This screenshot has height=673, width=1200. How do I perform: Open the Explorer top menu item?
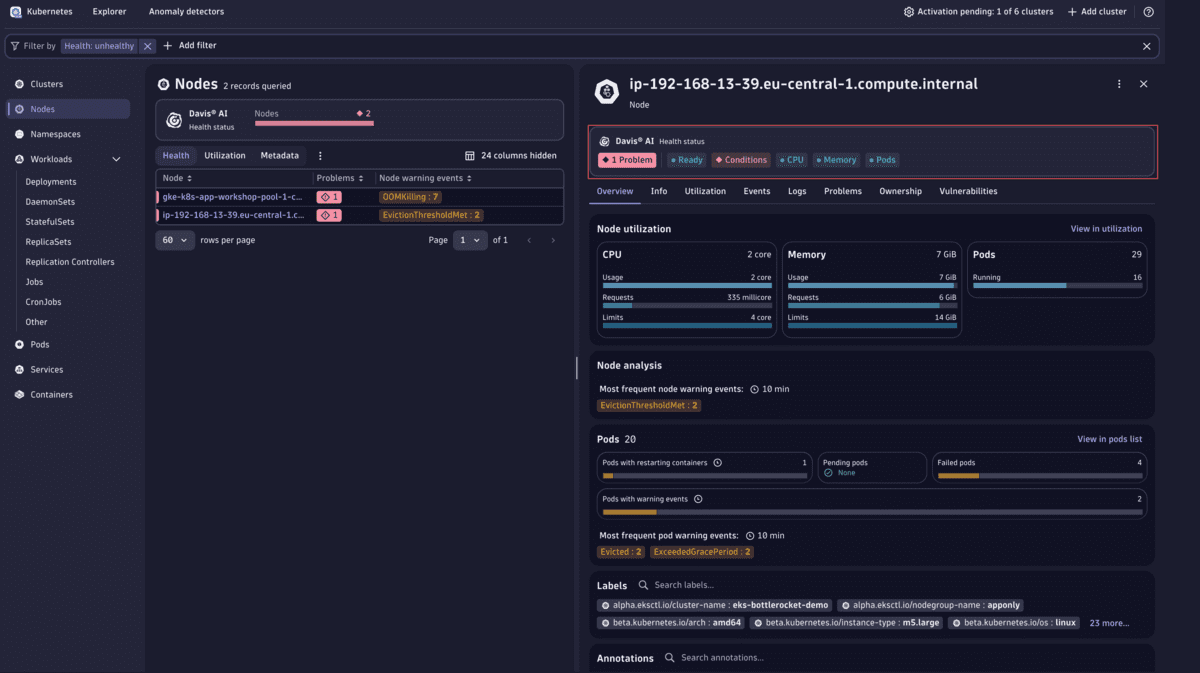(x=109, y=12)
